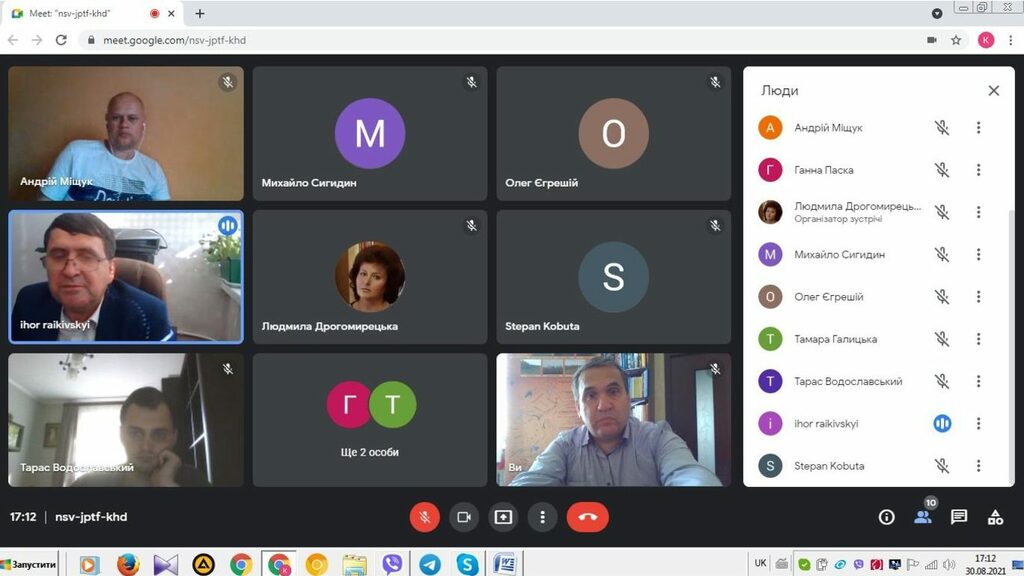Toggle the camera in the call bar

point(464,517)
